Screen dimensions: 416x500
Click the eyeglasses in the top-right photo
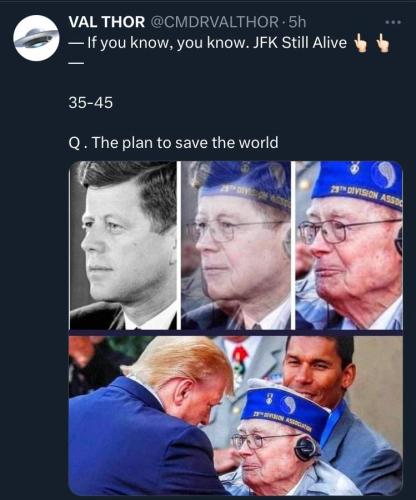coord(347,231)
